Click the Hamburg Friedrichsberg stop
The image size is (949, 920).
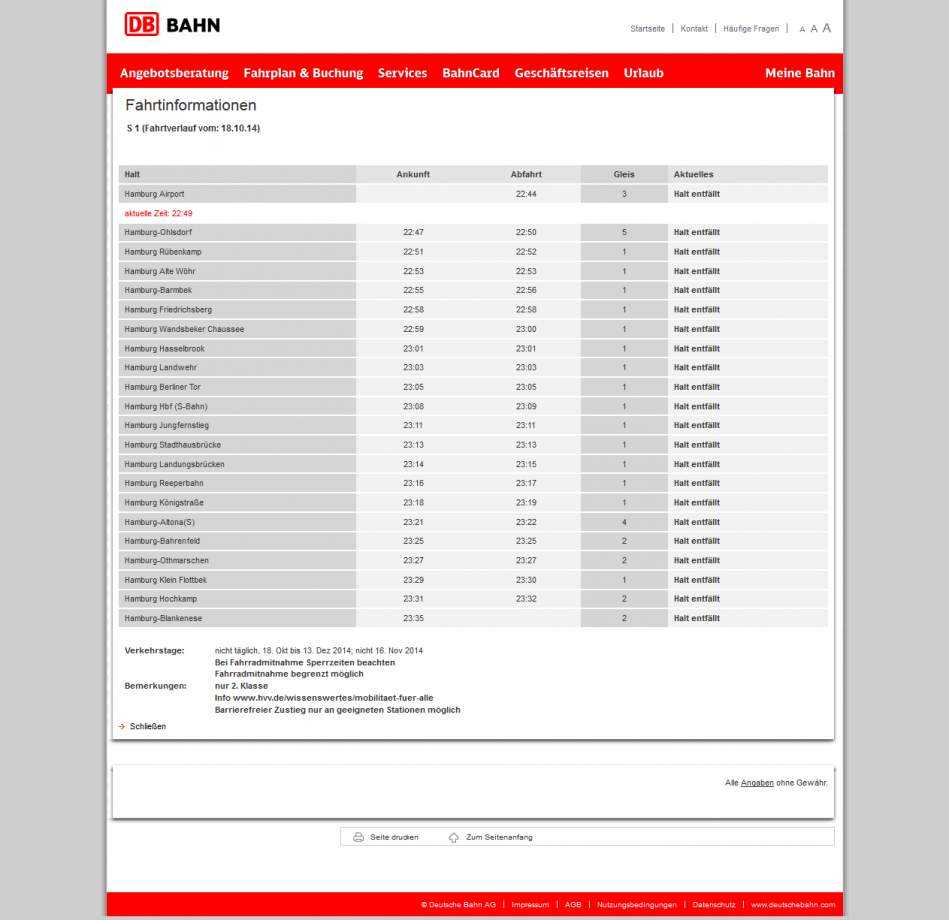(168, 310)
